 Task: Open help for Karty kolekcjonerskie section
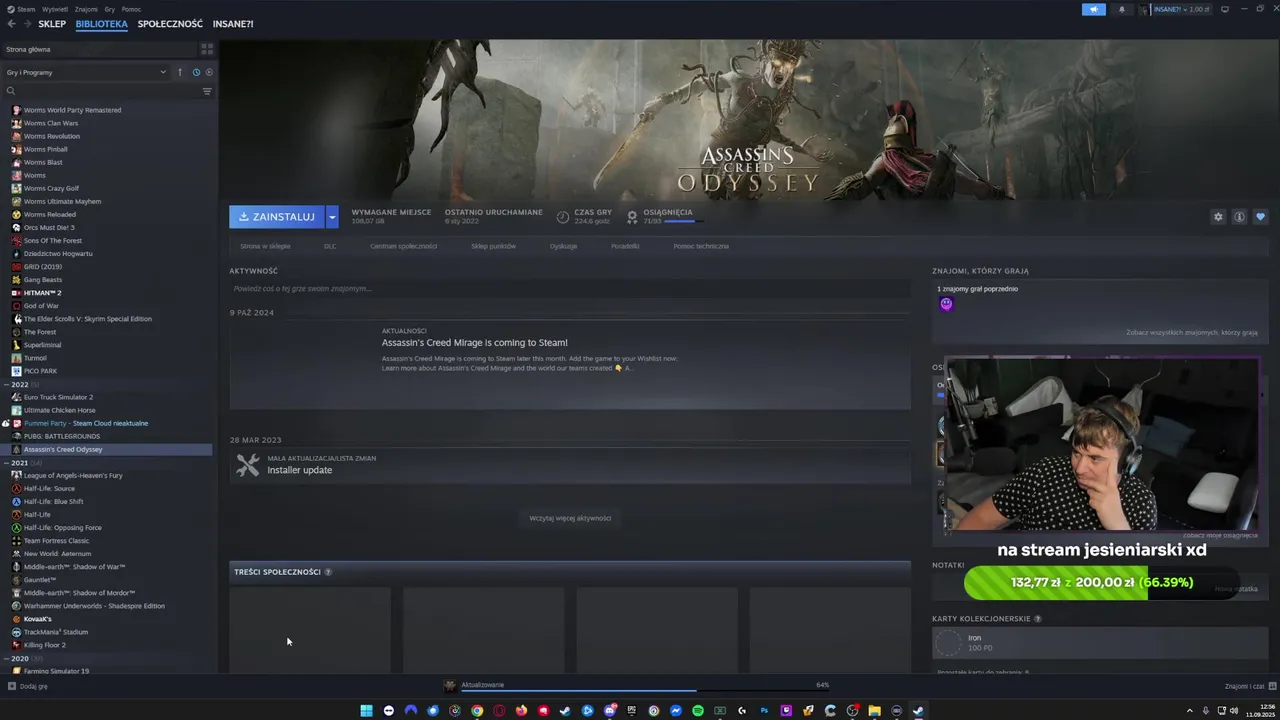coord(1037,619)
